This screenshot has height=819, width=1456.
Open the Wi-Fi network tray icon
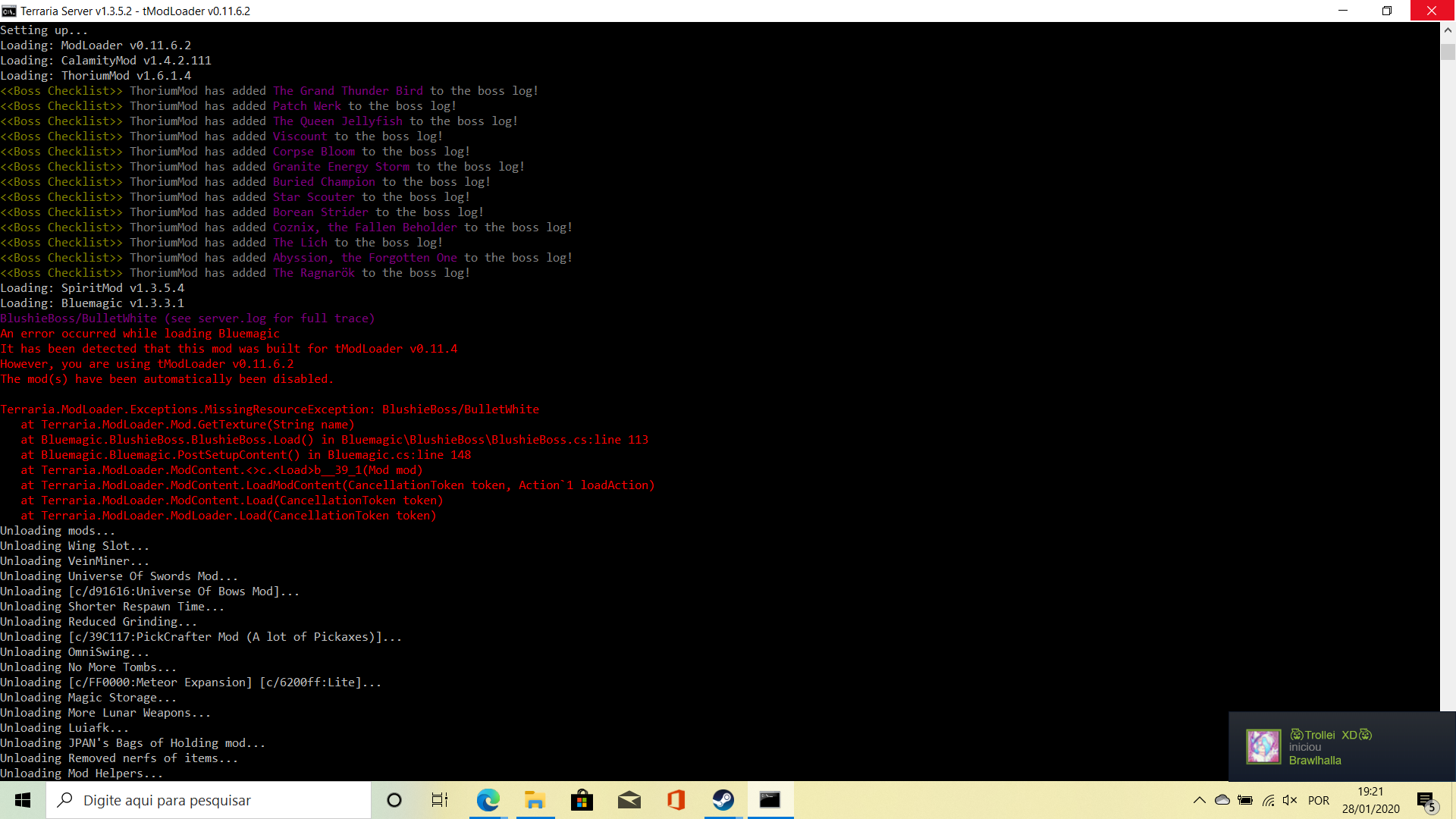coord(1268,800)
